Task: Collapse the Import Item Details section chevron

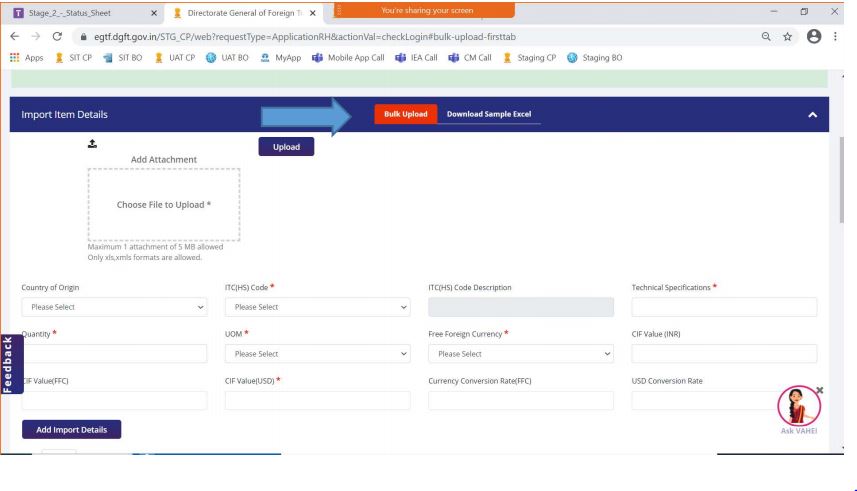Action: 813,115
